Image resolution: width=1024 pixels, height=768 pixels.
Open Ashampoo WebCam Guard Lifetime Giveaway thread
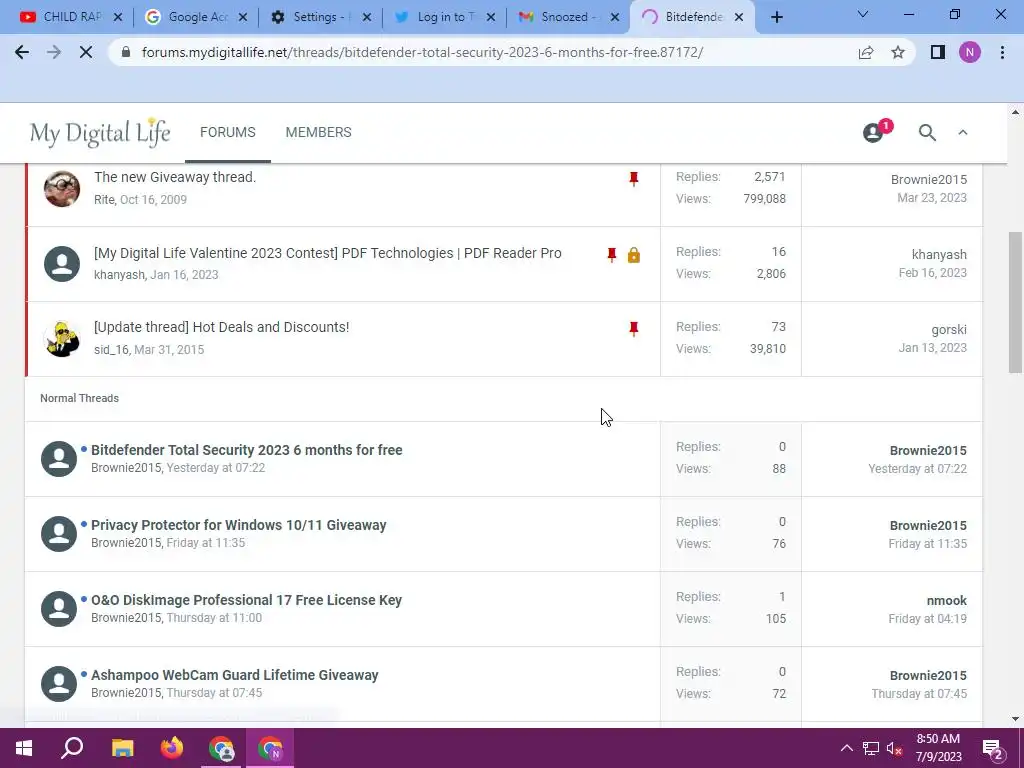point(234,675)
